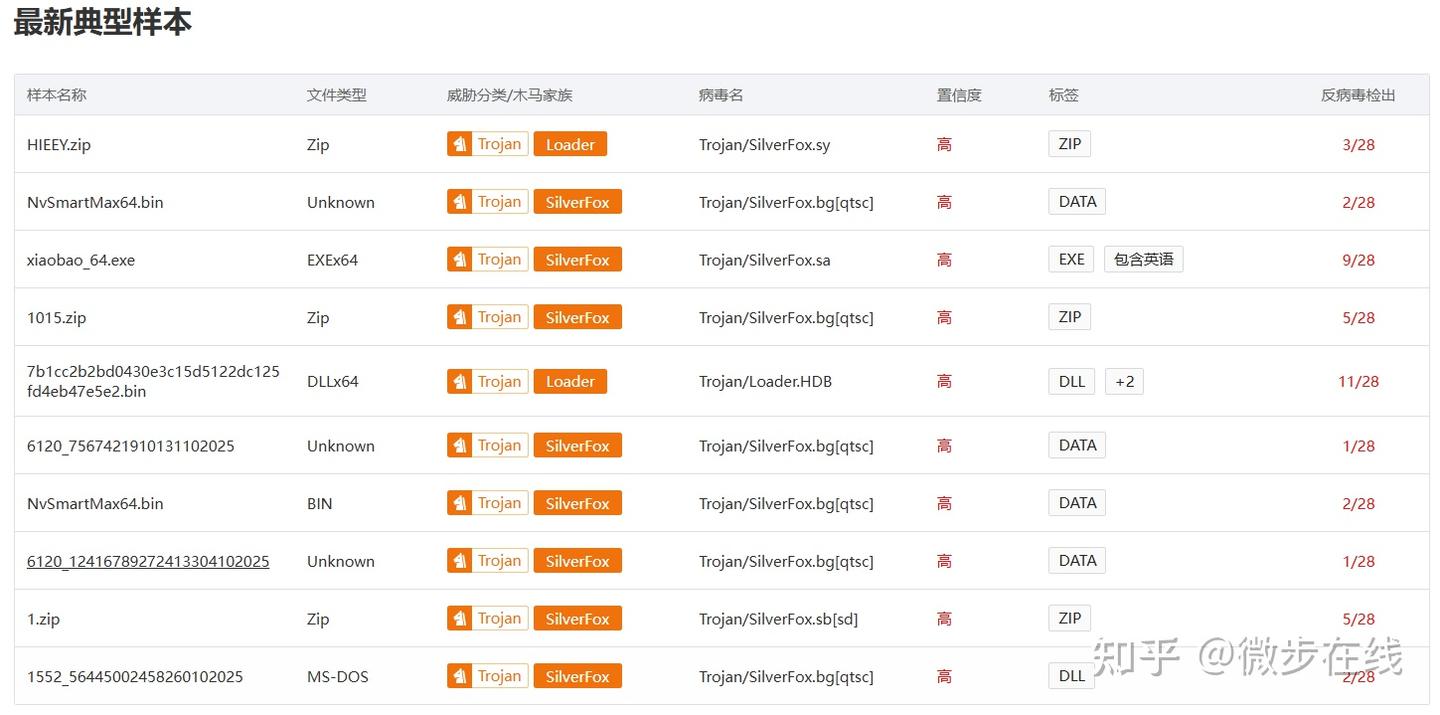Open NvSmartMax64.bin with file type BIN

(x=95, y=504)
